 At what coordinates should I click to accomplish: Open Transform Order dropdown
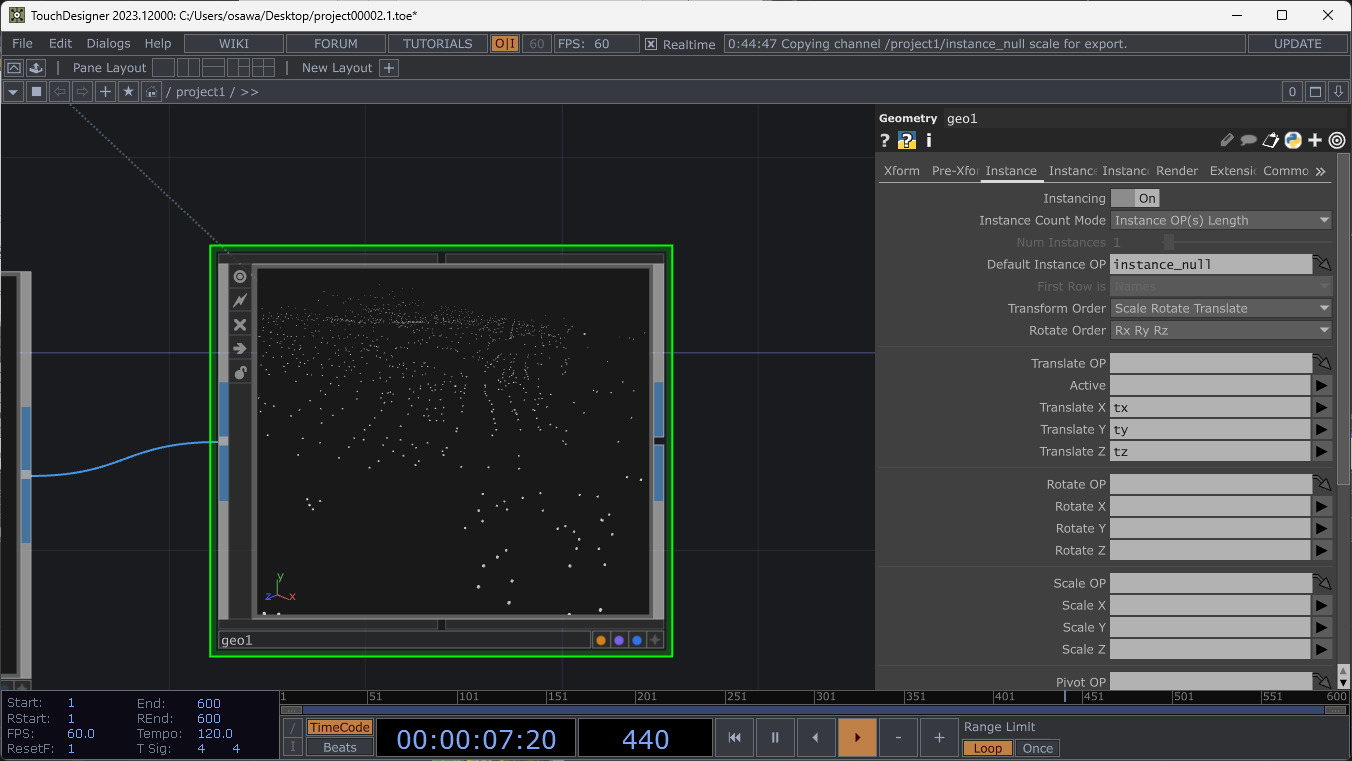point(1221,308)
